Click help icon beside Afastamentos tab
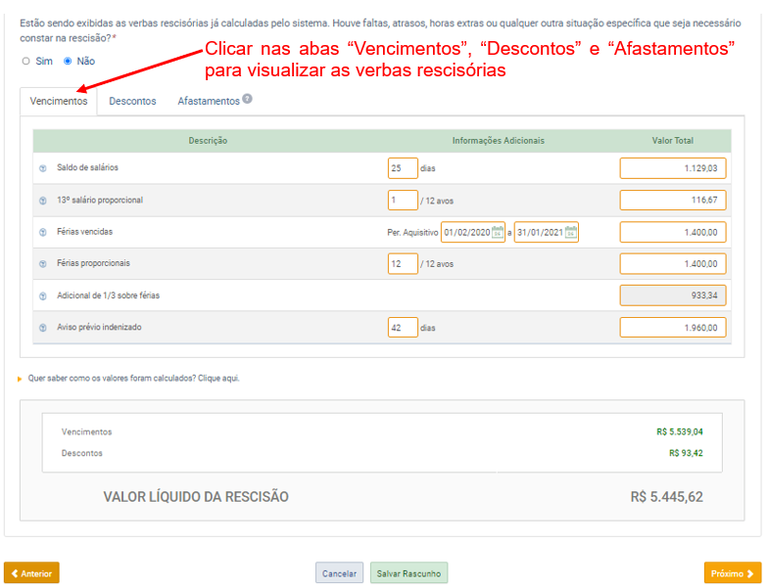This screenshot has height=588, width=768. pos(247,98)
